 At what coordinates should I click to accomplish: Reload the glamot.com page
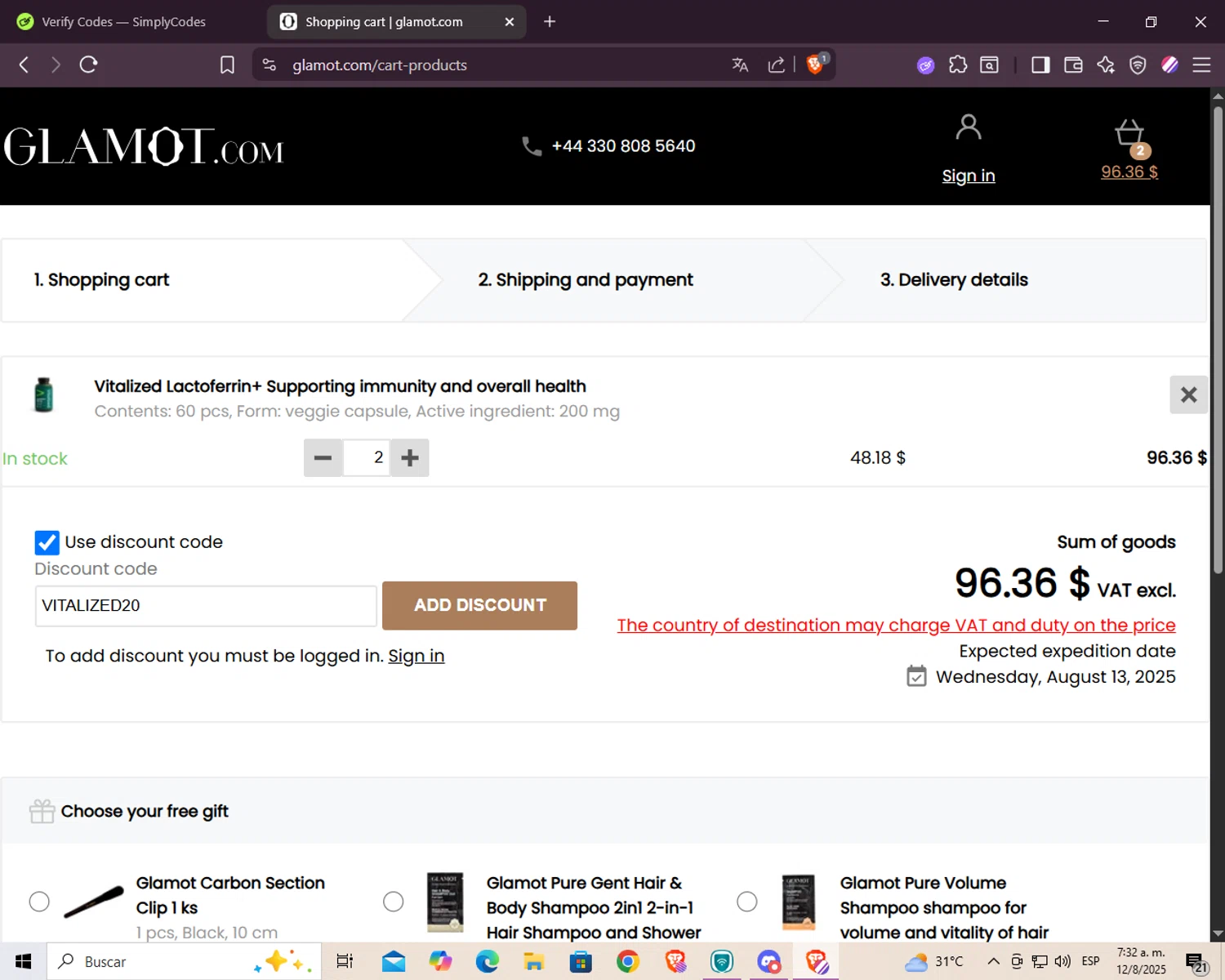(x=88, y=65)
